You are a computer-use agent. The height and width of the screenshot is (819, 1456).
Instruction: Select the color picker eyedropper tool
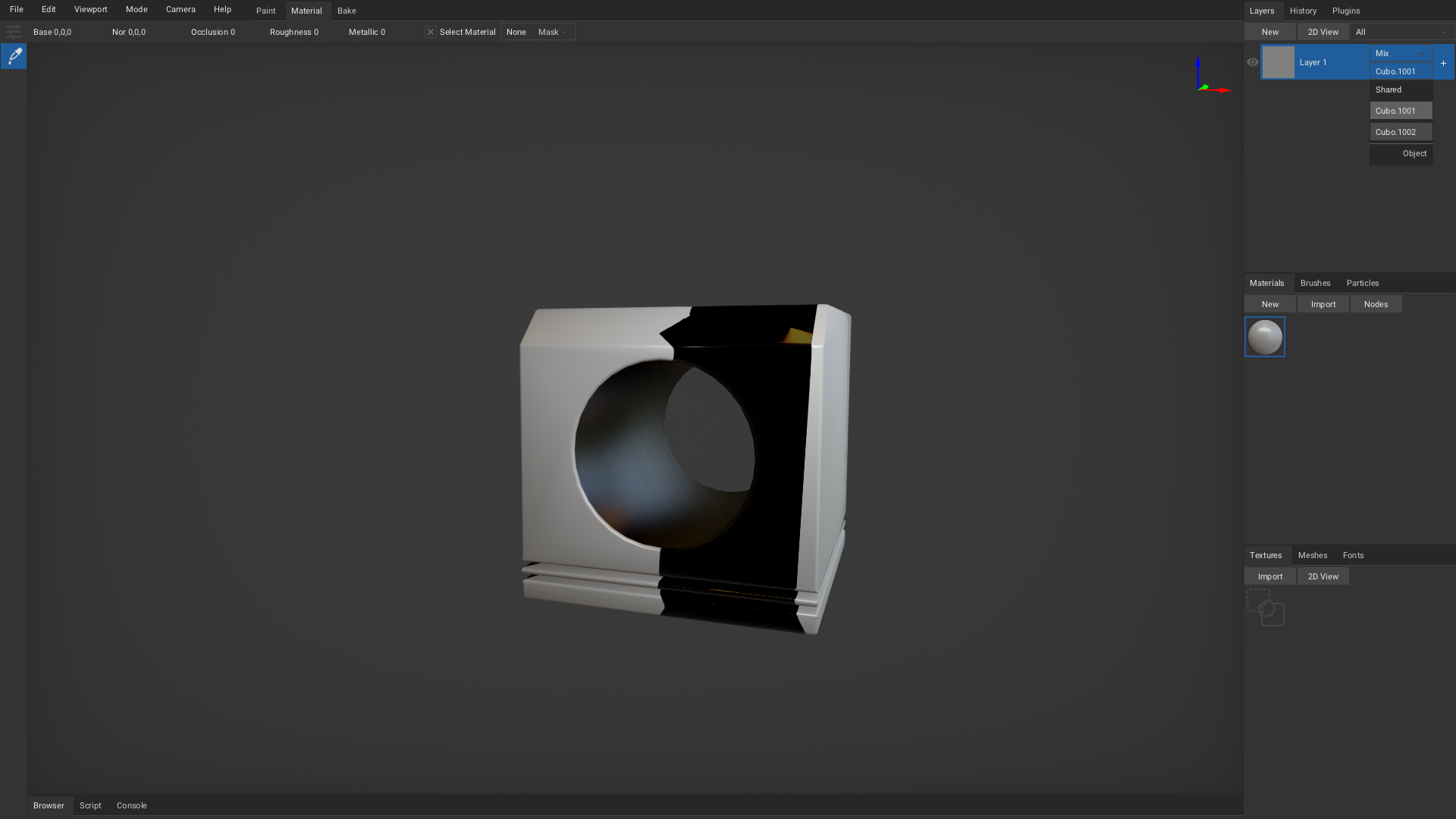(x=14, y=56)
